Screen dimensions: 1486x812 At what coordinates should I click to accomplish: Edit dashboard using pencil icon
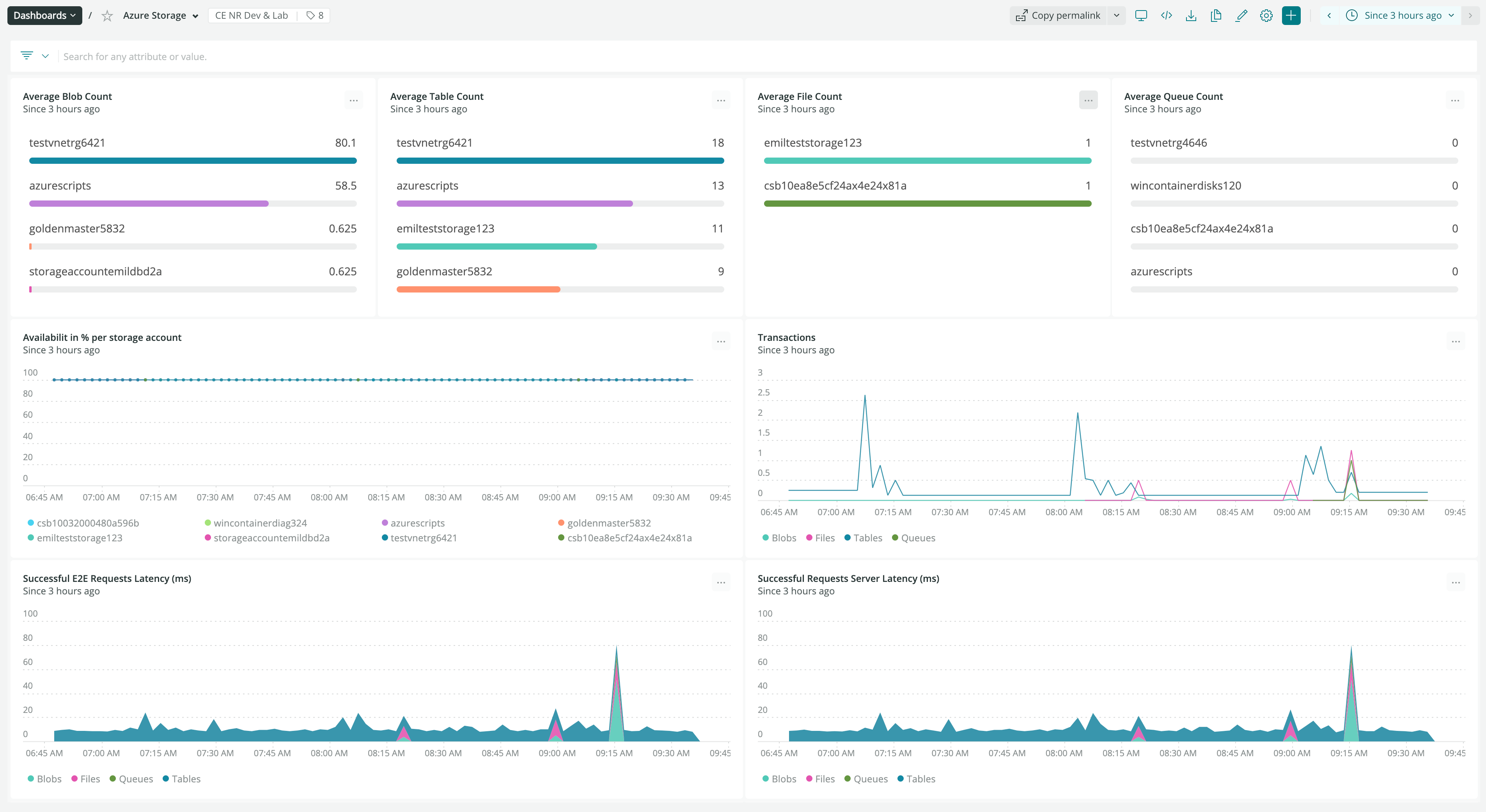pos(1241,16)
